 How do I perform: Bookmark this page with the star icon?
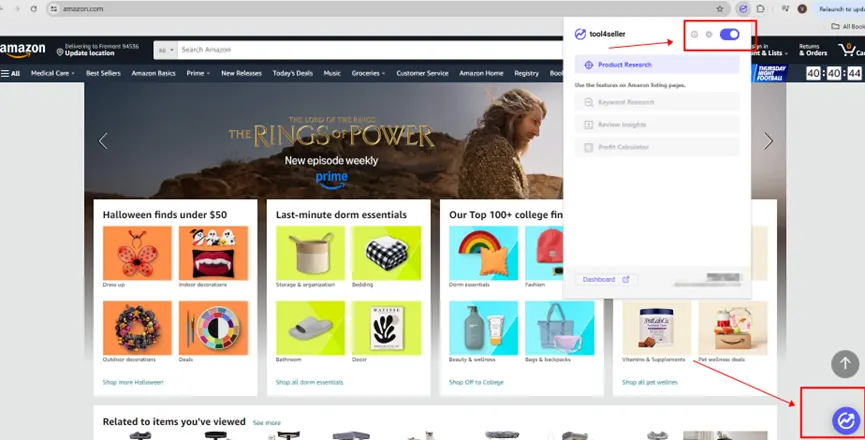tap(720, 9)
